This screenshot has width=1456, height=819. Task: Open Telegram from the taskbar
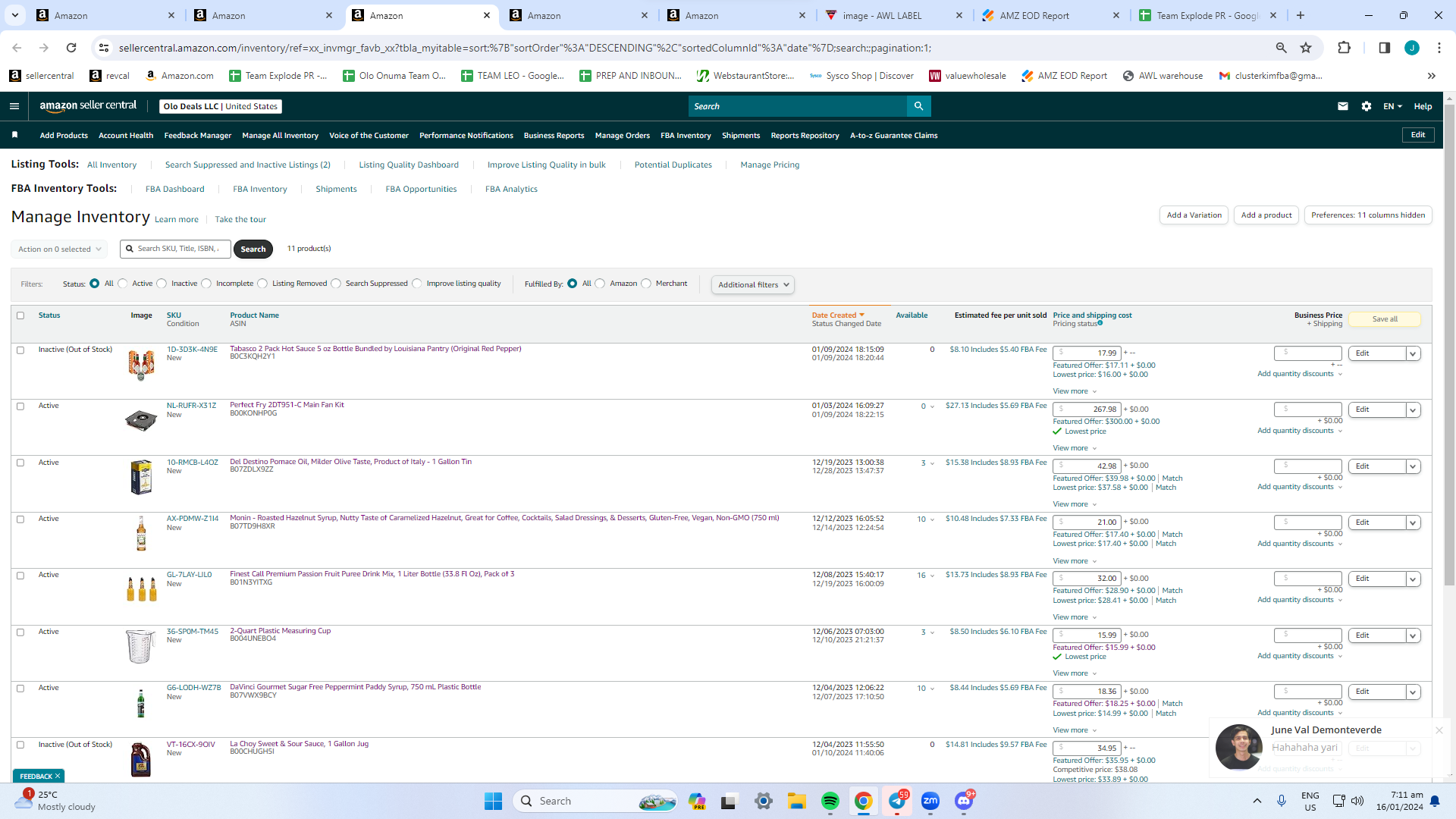point(897,801)
